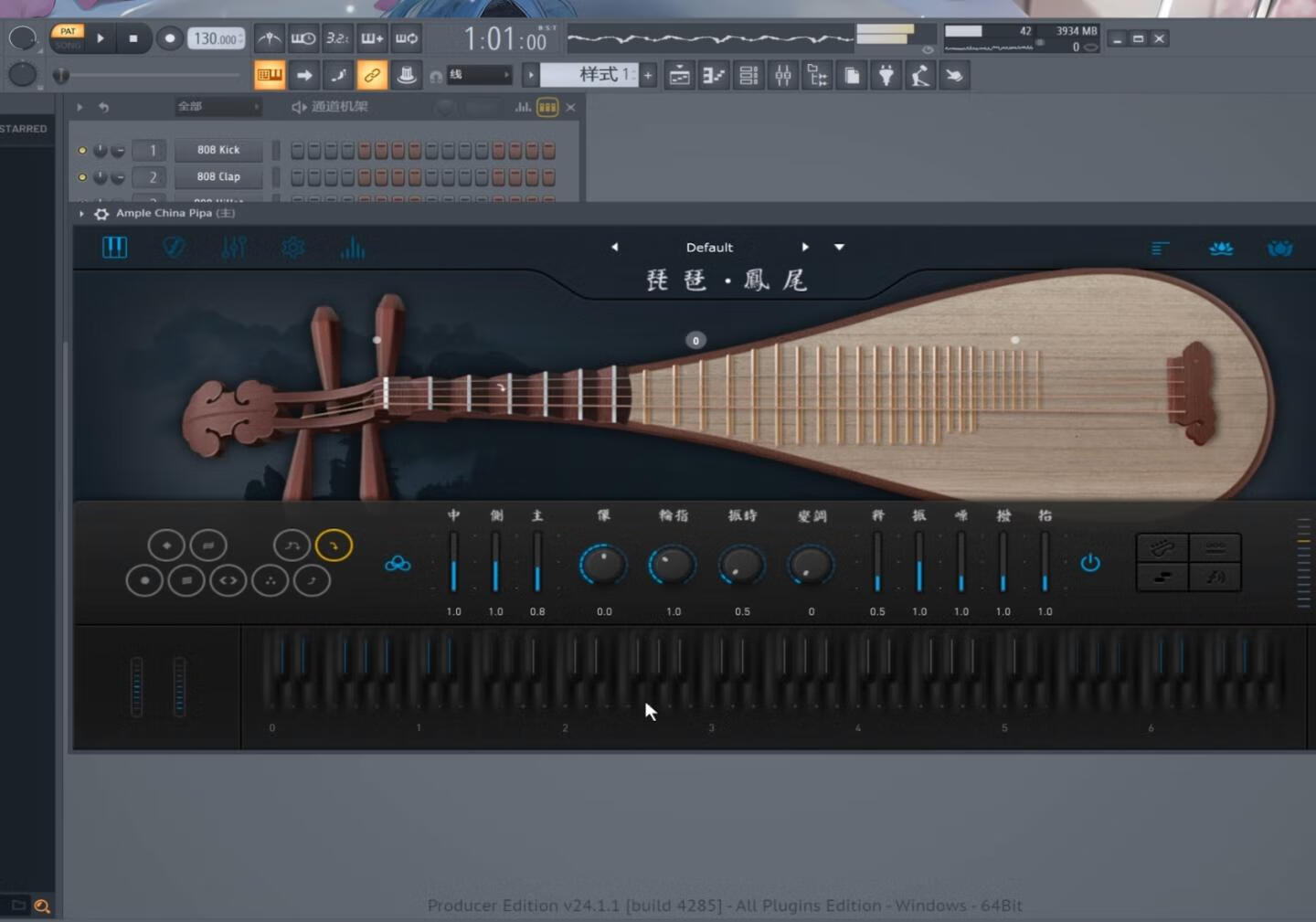Click the blue power icon in Pipa
Image resolution: width=1316 pixels, height=922 pixels.
pyautogui.click(x=1089, y=563)
